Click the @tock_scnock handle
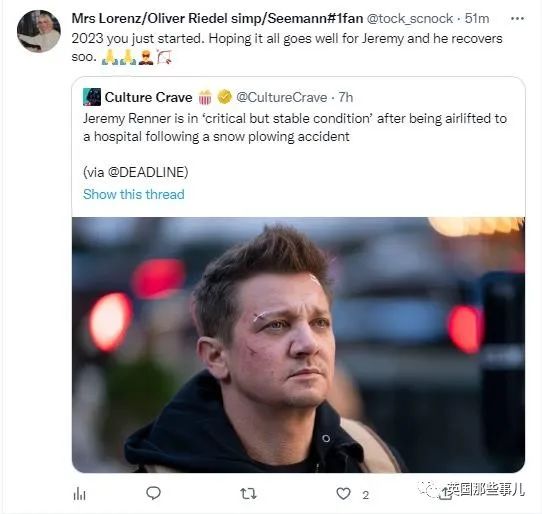The width and height of the screenshot is (542, 514). coord(410,18)
